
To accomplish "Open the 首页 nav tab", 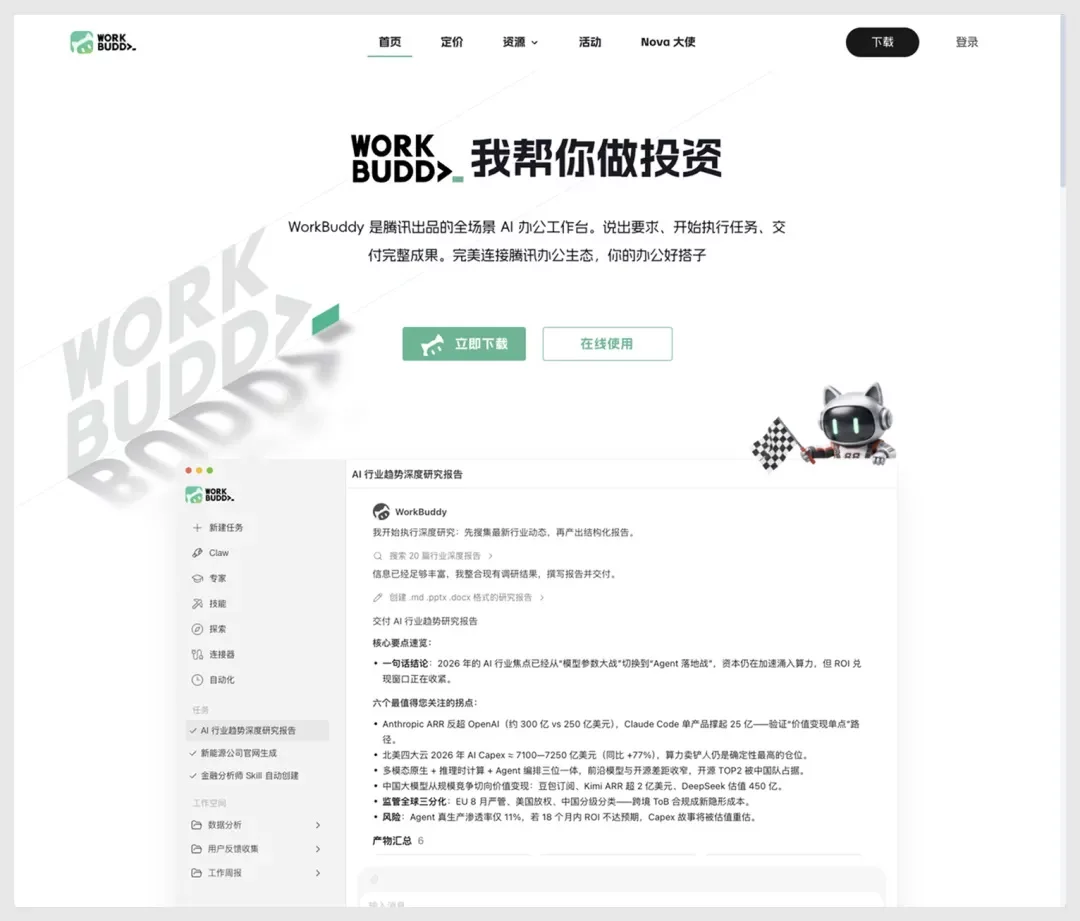I will [389, 42].
